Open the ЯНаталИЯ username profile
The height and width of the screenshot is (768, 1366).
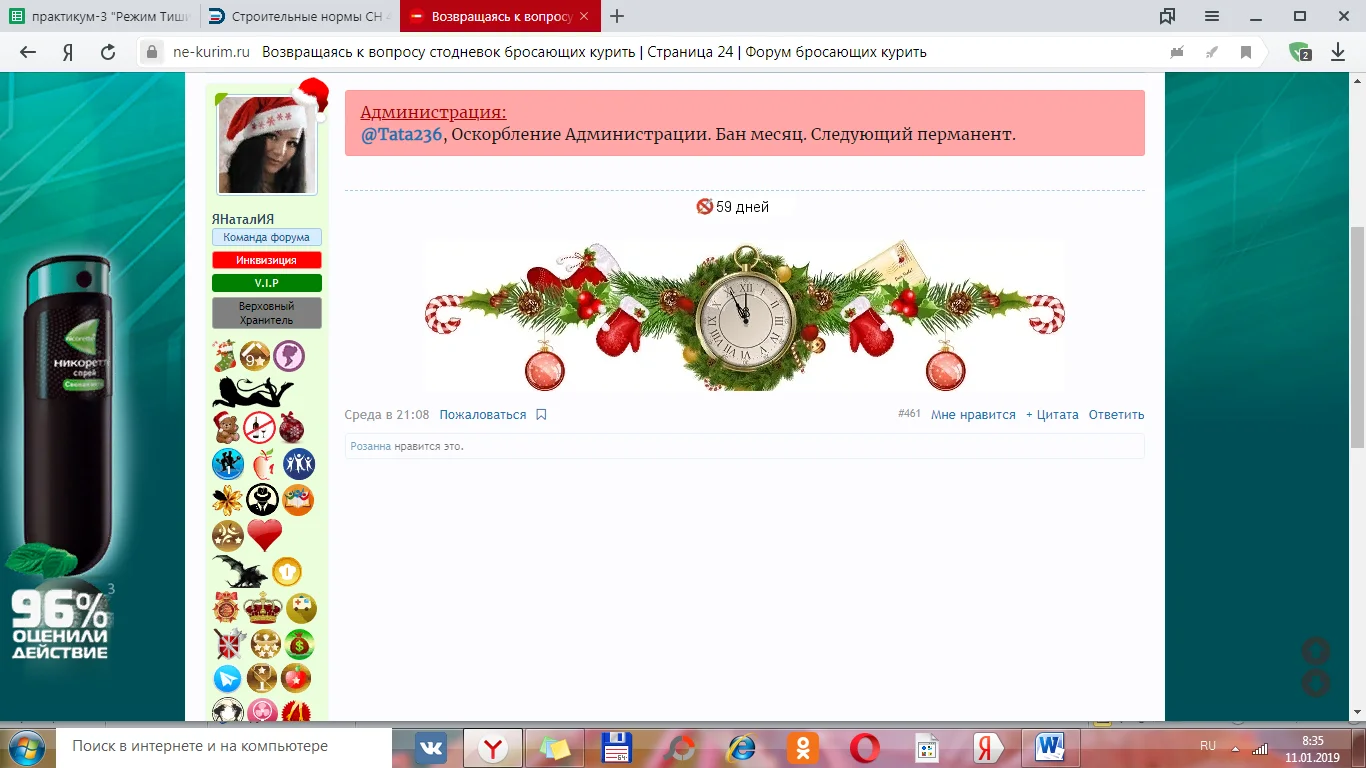(242, 219)
